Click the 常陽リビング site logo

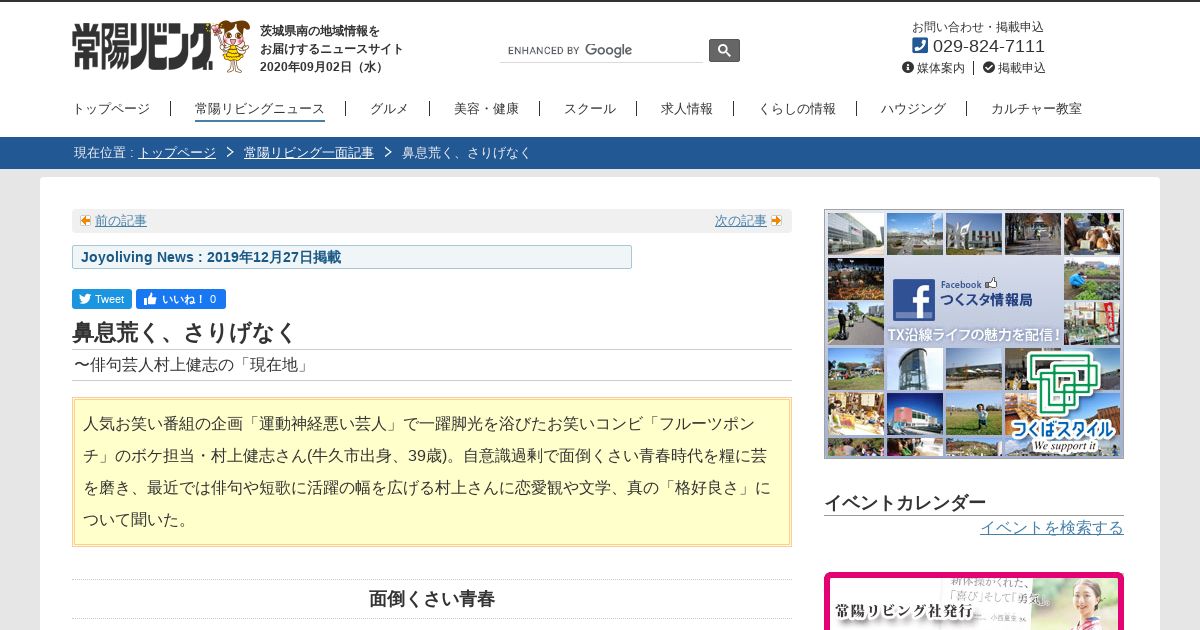(142, 47)
